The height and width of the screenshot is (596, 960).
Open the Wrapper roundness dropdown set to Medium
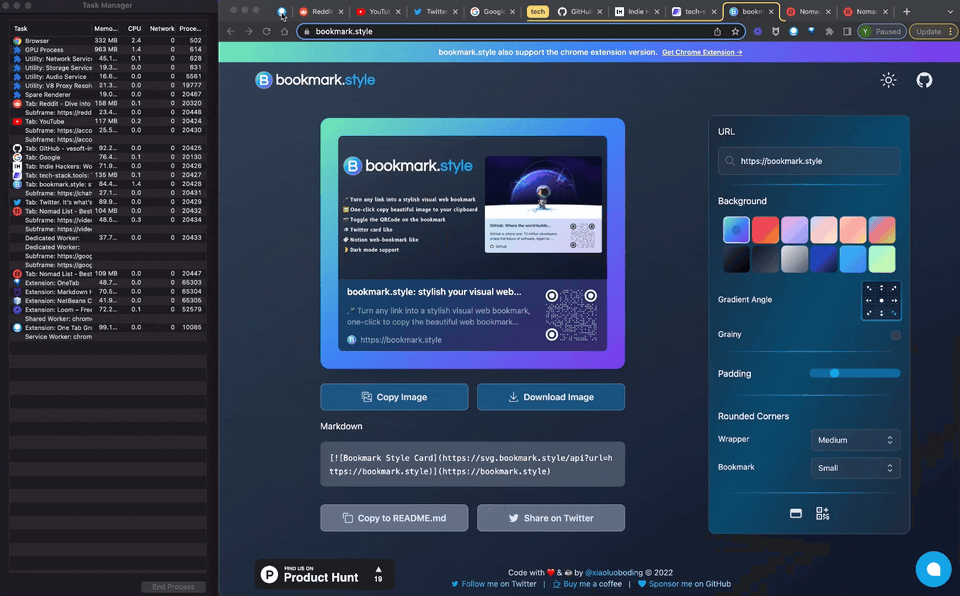pos(855,440)
